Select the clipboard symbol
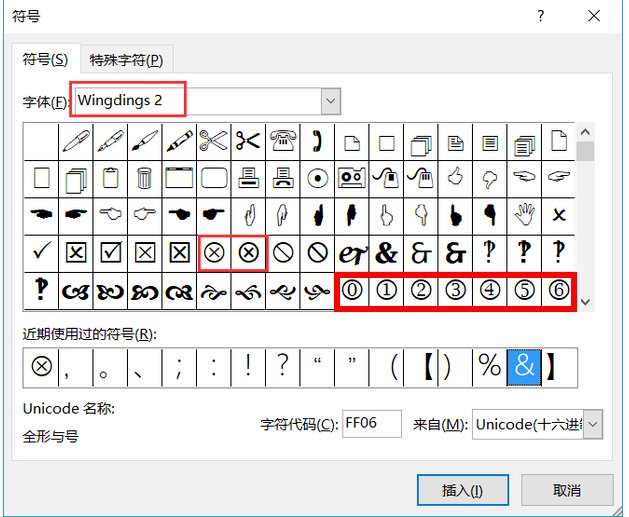629x517 pixels. pyautogui.click(x=110, y=178)
